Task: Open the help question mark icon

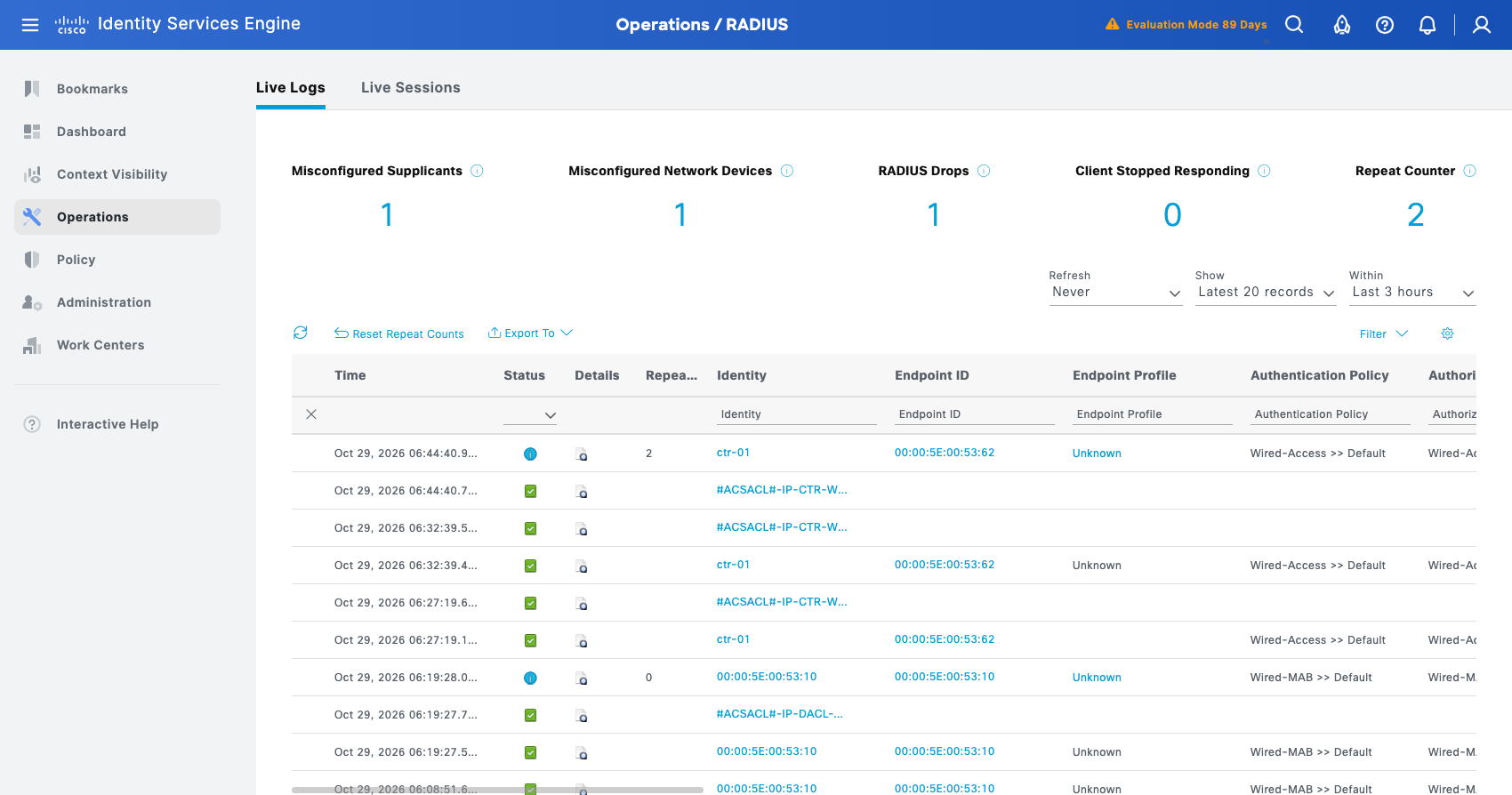Action: pos(1385,25)
